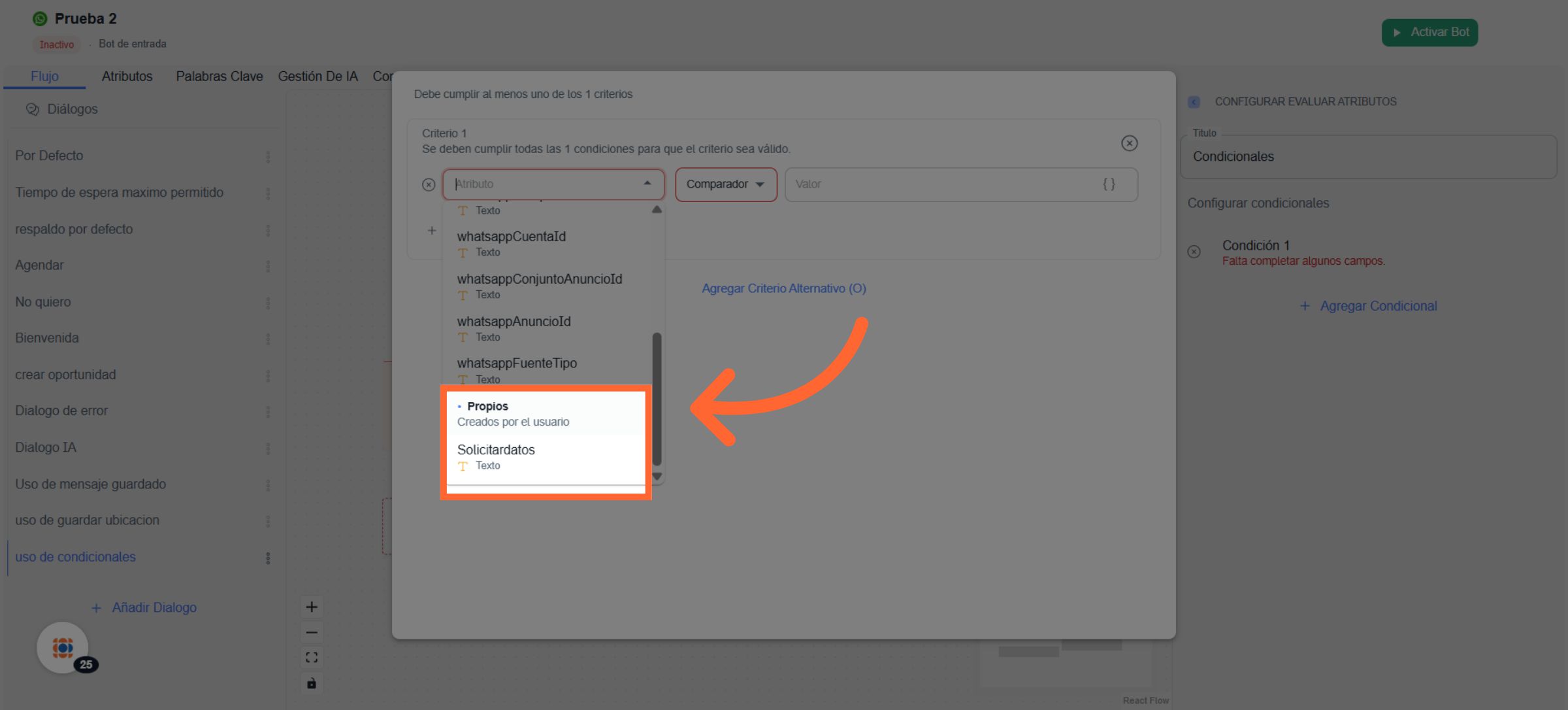Screen dimensions: 1568x710
Task: Open options menu for uso de condicionales
Action: [268, 558]
